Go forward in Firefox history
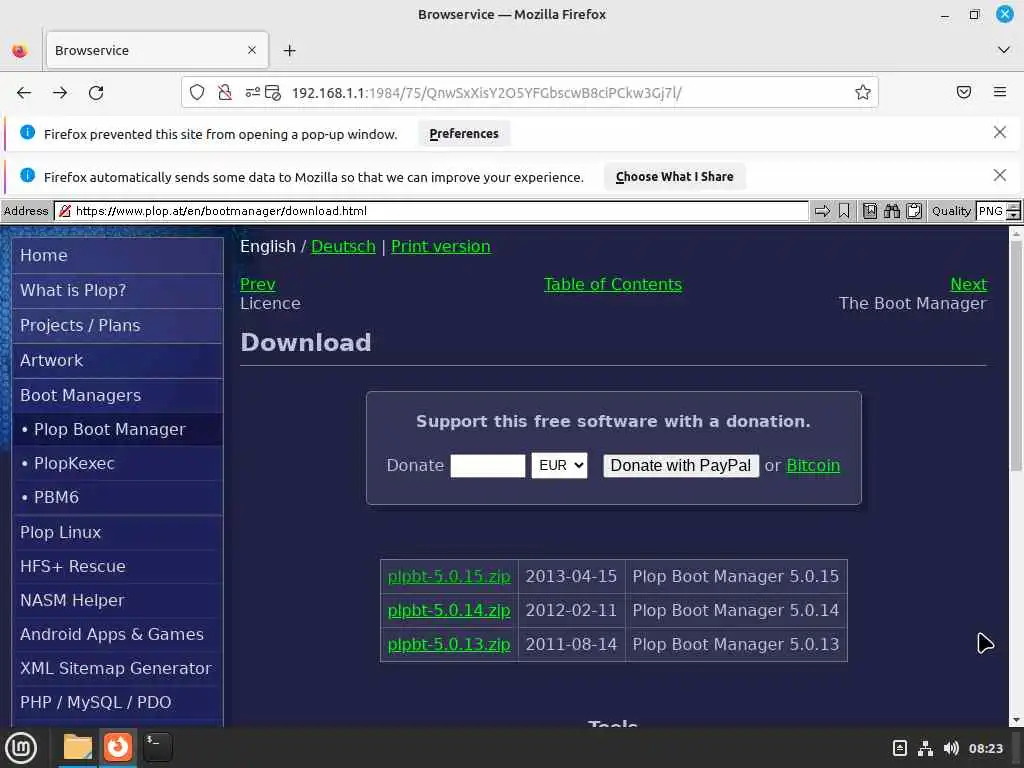 click(x=60, y=93)
